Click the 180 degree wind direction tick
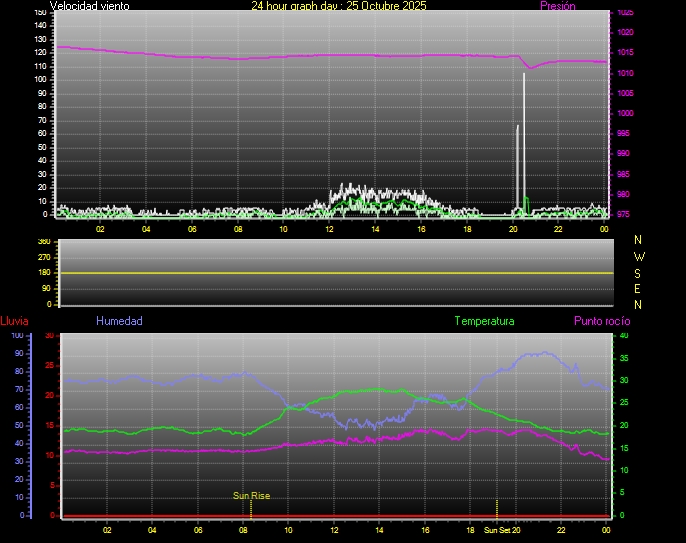This screenshot has width=686, height=543. point(42,273)
